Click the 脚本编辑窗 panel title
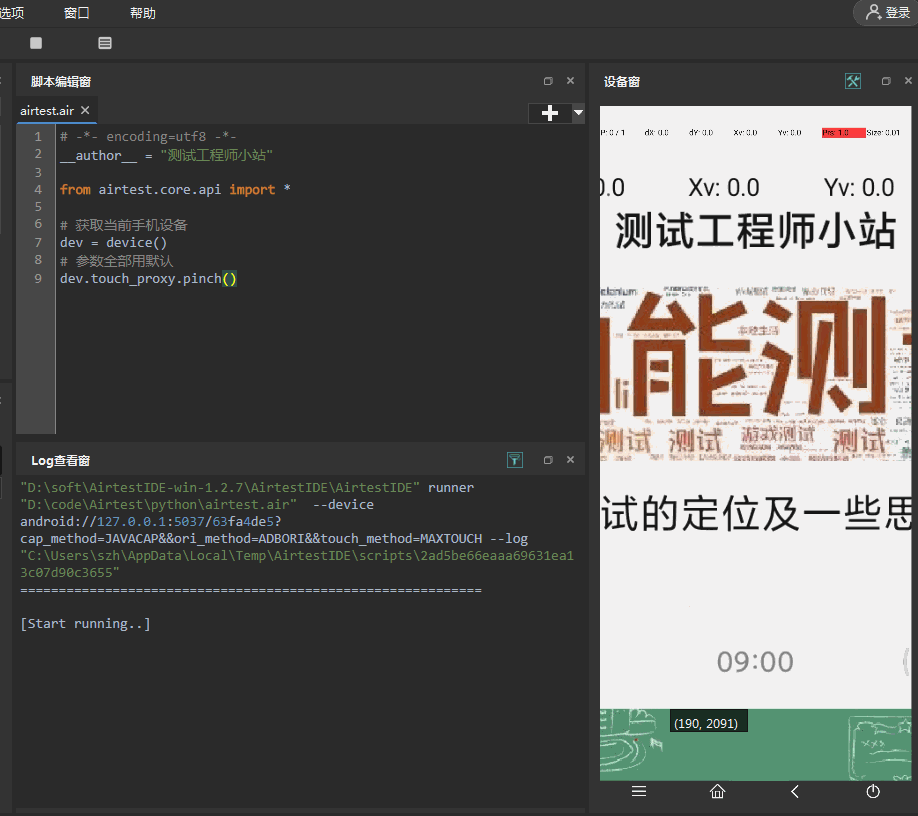 pyautogui.click(x=61, y=82)
